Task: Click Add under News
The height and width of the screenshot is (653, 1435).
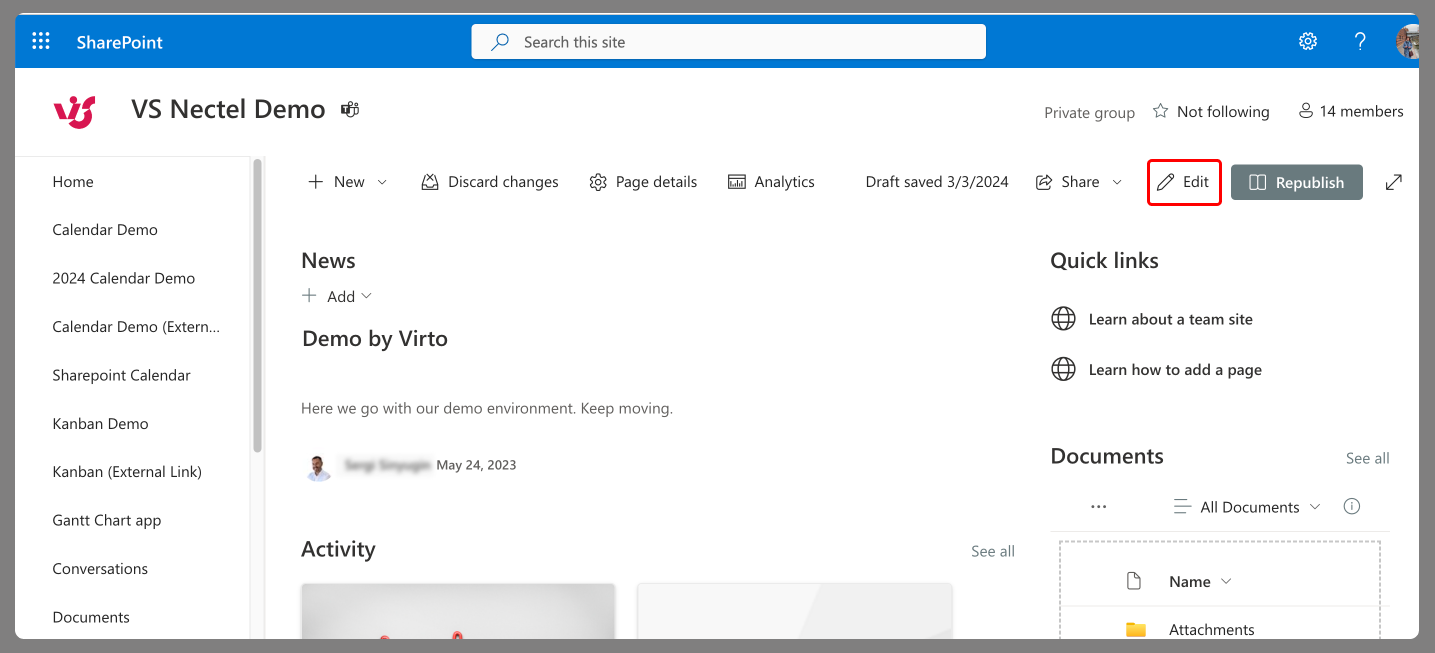Action: [x=338, y=296]
